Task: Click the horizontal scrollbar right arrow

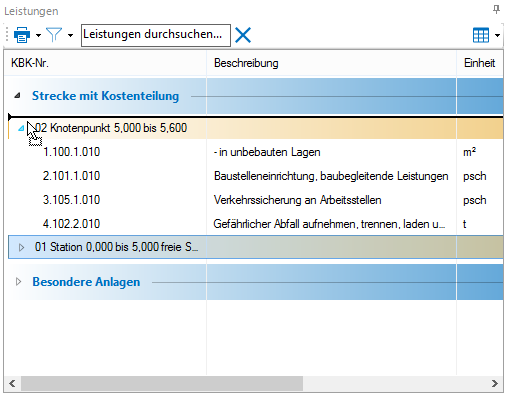Action: pos(495,384)
